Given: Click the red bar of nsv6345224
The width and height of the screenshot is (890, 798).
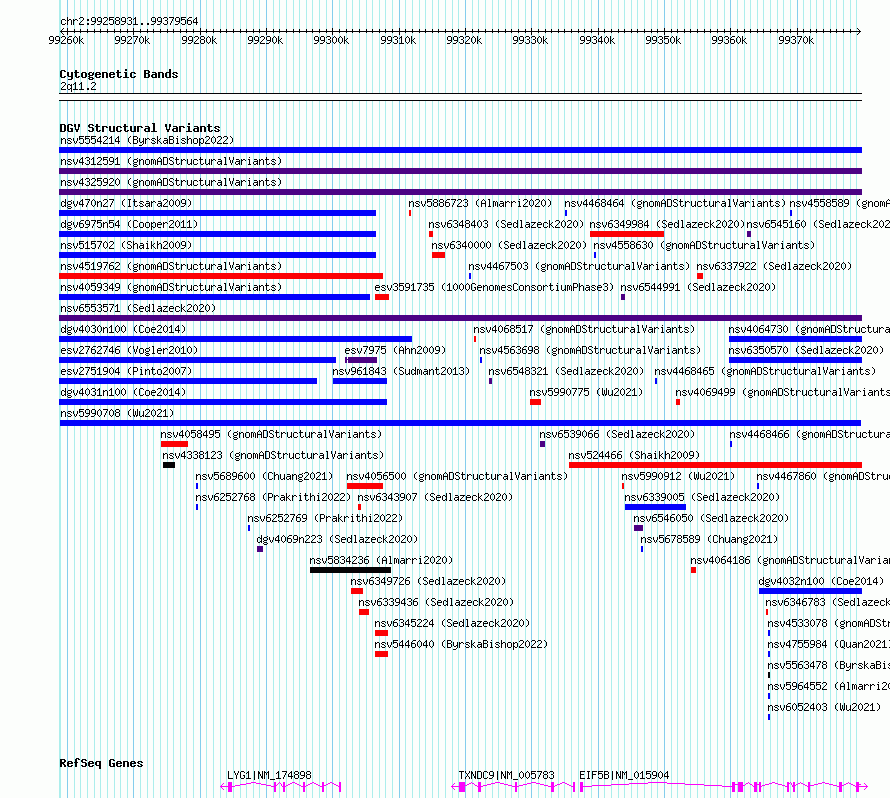Looking at the screenshot, I should (381, 633).
